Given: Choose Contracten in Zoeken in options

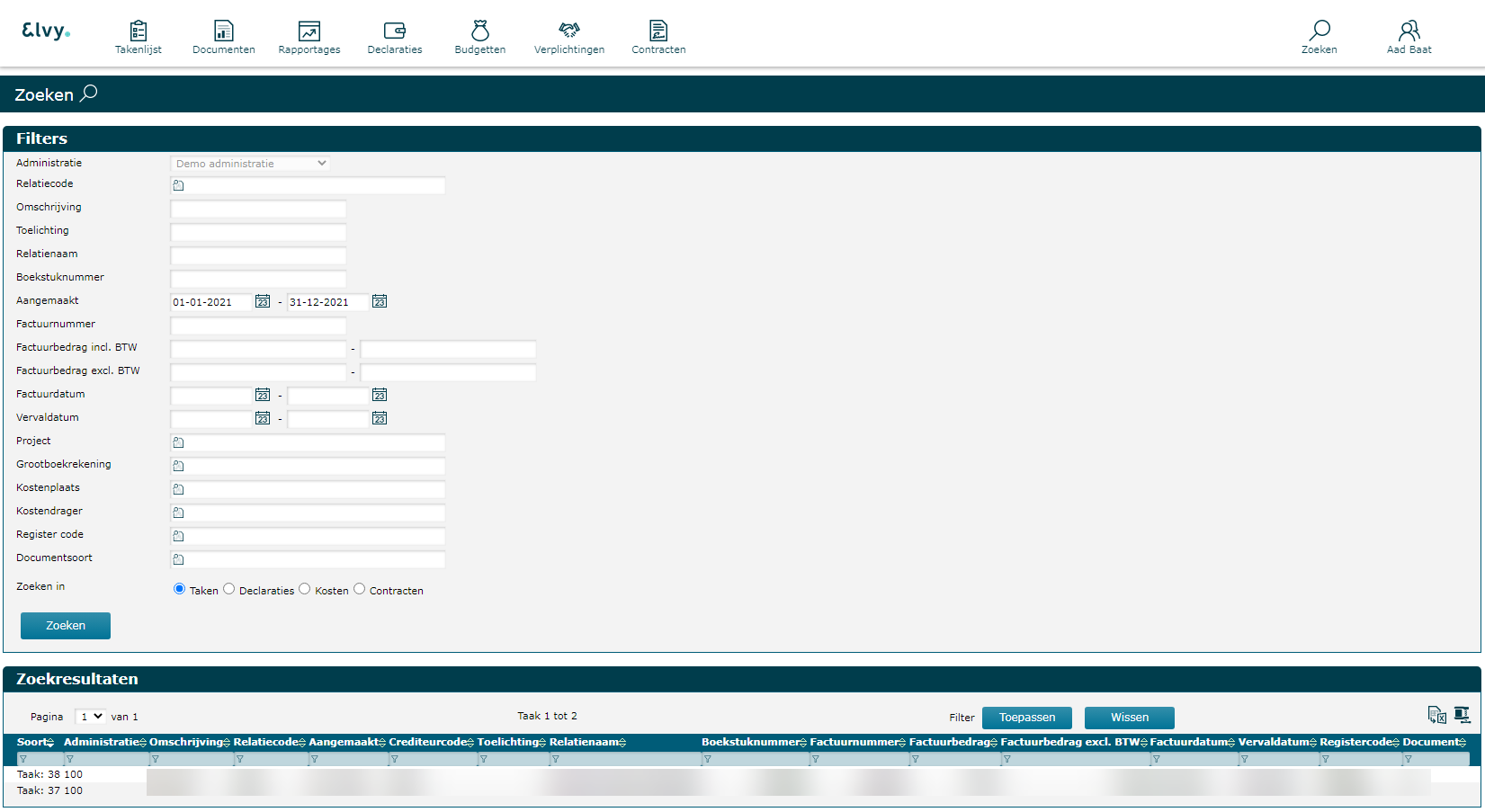Looking at the screenshot, I should pyautogui.click(x=360, y=589).
